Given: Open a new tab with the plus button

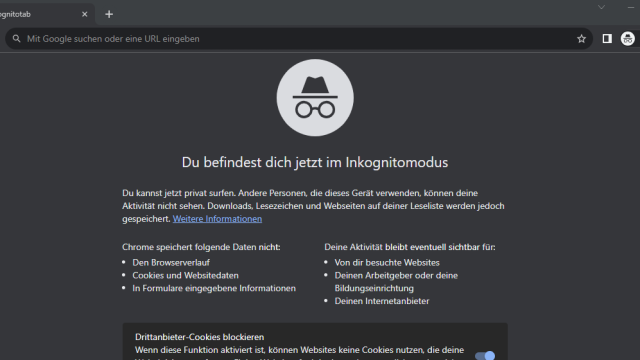Looking at the screenshot, I should [x=109, y=14].
